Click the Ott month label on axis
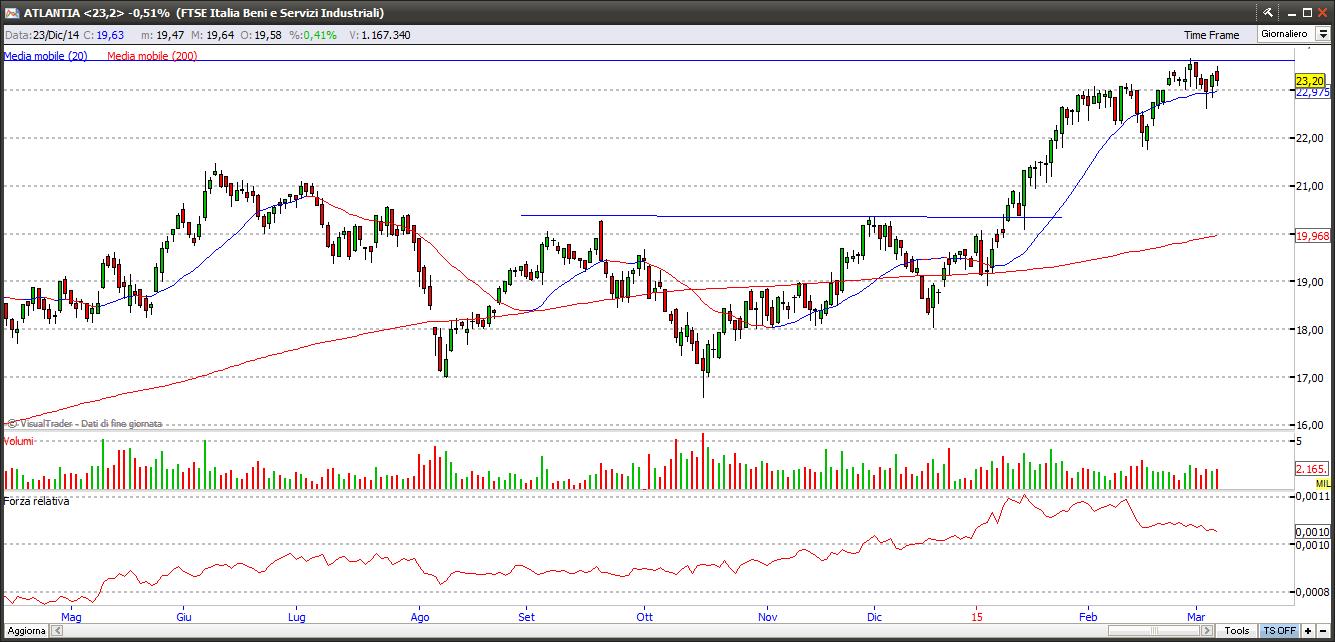This screenshot has height=642, width=1335. point(644,617)
